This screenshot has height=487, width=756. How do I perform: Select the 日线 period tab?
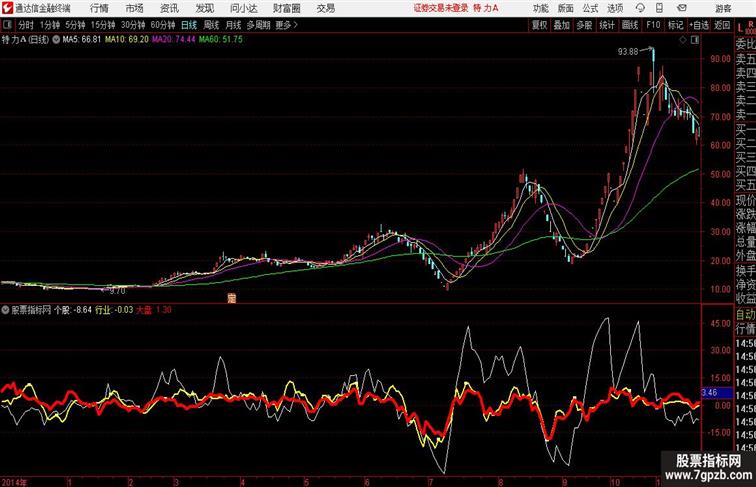click(x=189, y=25)
